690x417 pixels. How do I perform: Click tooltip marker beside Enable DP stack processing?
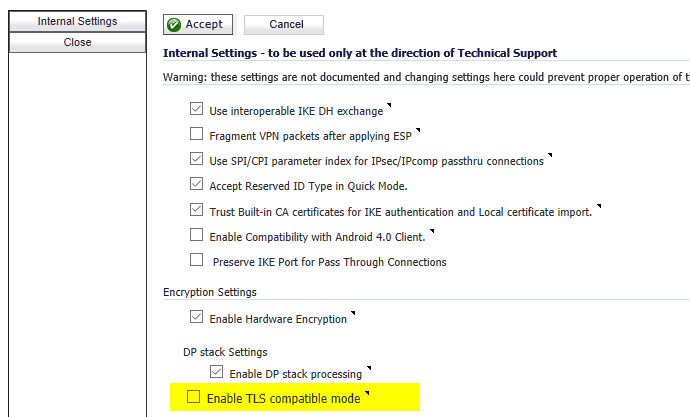pos(369,368)
